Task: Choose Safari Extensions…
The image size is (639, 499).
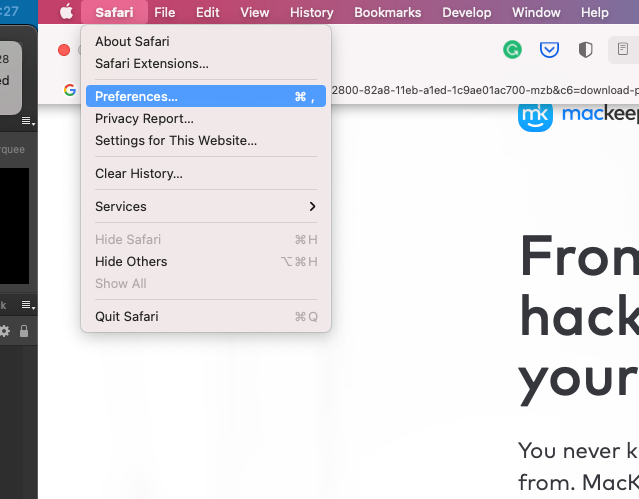Action: (x=206, y=64)
